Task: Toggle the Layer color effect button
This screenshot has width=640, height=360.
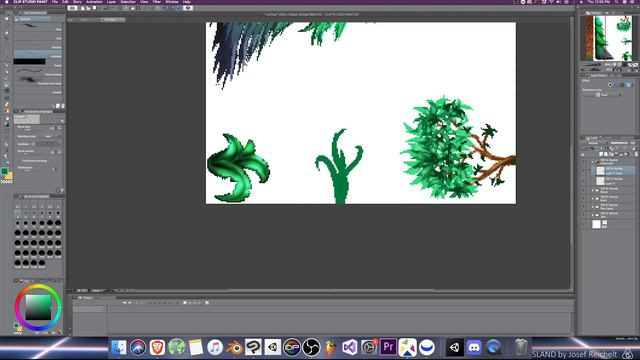Action: click(x=629, y=84)
